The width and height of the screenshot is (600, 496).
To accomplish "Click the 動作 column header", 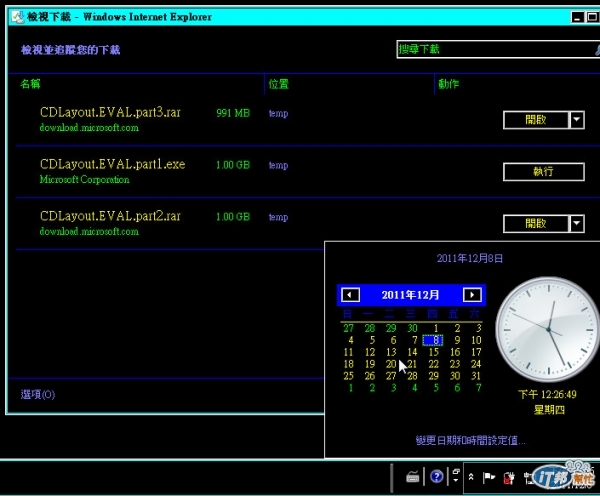I will coord(448,84).
